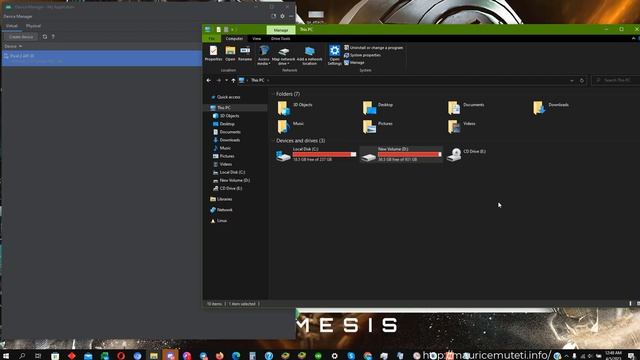Sort by the Device column header
640x360 pixels.
pos(13,47)
